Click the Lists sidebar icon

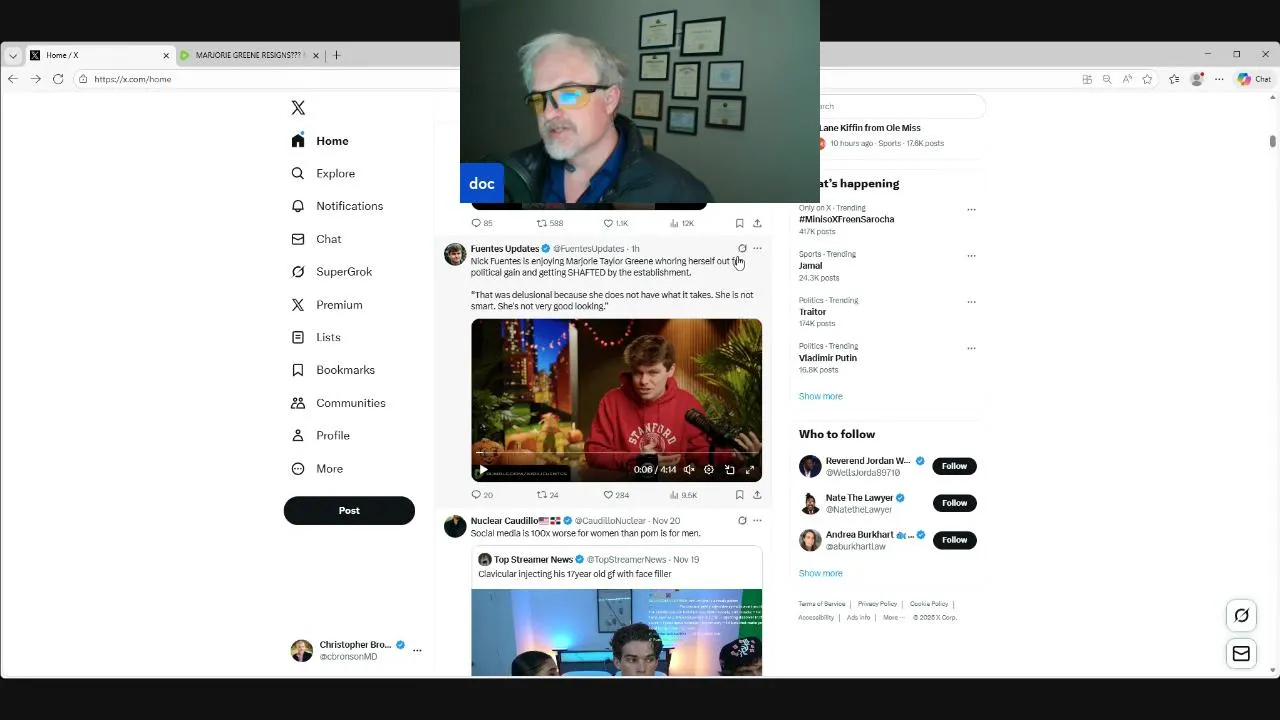[298, 337]
